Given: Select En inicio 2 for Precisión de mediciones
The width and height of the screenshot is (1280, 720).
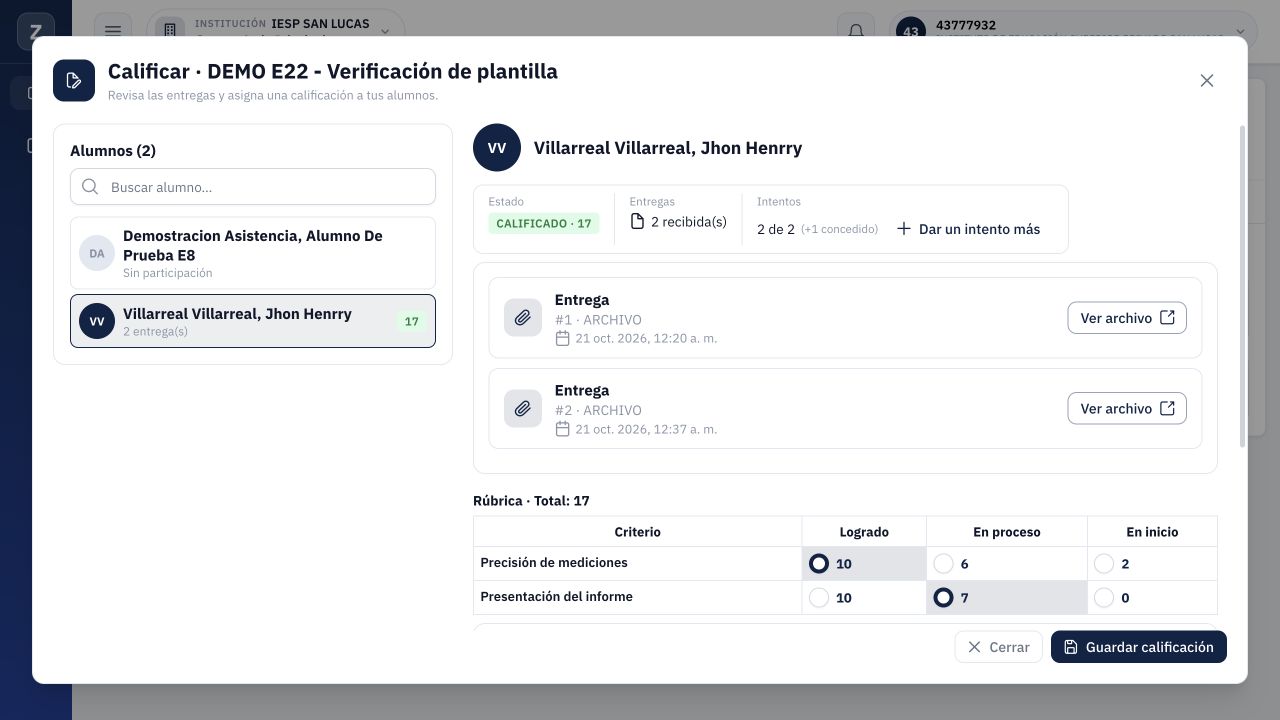Looking at the screenshot, I should pyautogui.click(x=1104, y=564).
